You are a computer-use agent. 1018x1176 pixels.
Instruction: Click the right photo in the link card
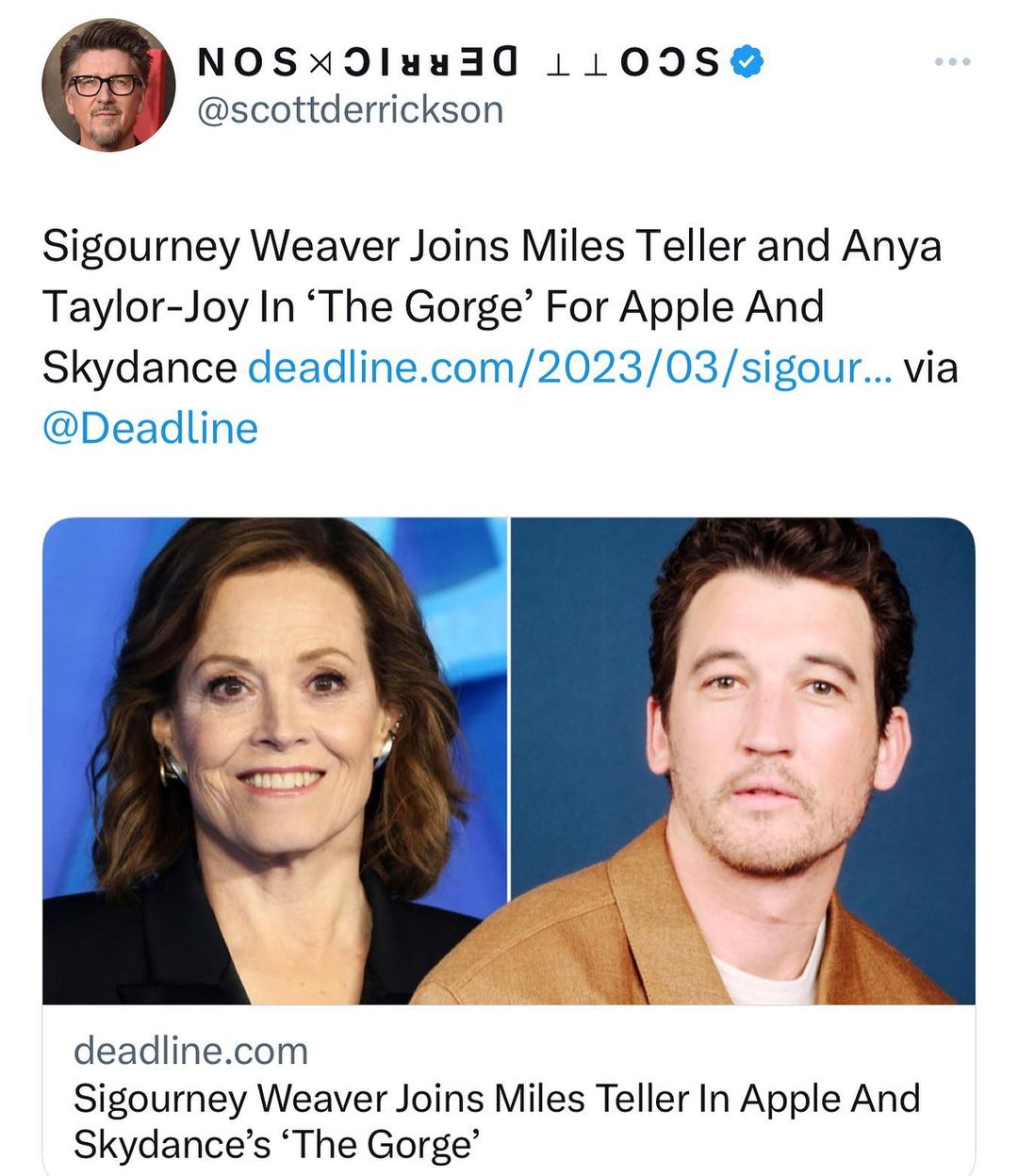pyautogui.click(x=743, y=759)
